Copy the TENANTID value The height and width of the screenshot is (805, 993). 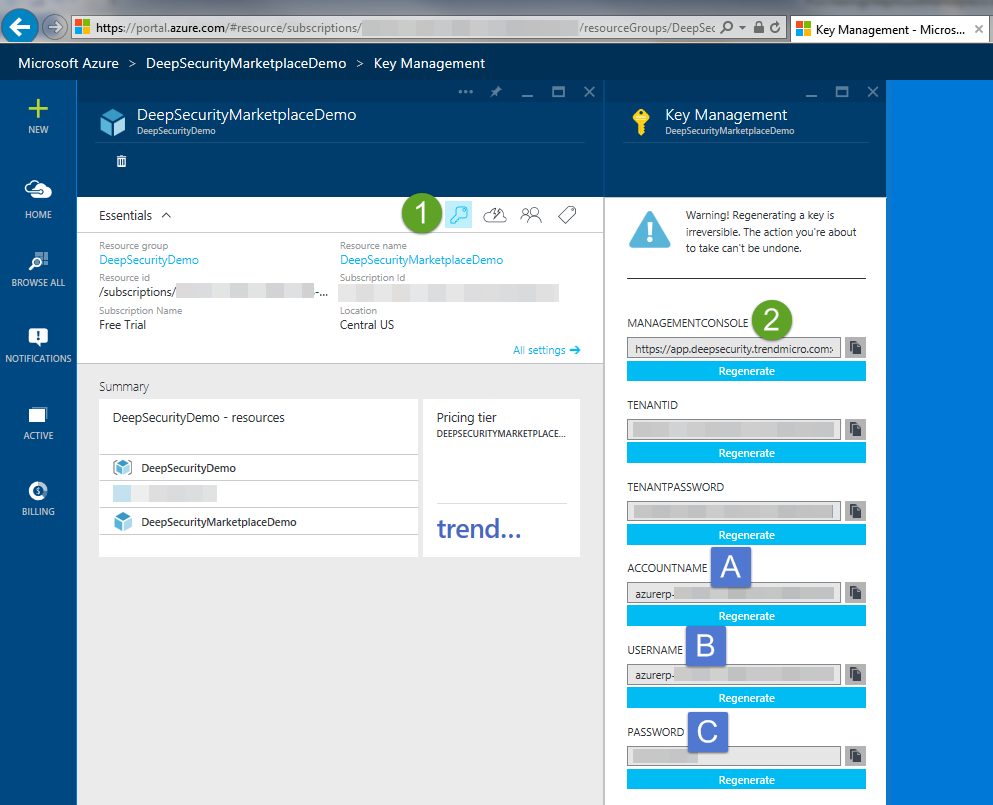(x=855, y=429)
